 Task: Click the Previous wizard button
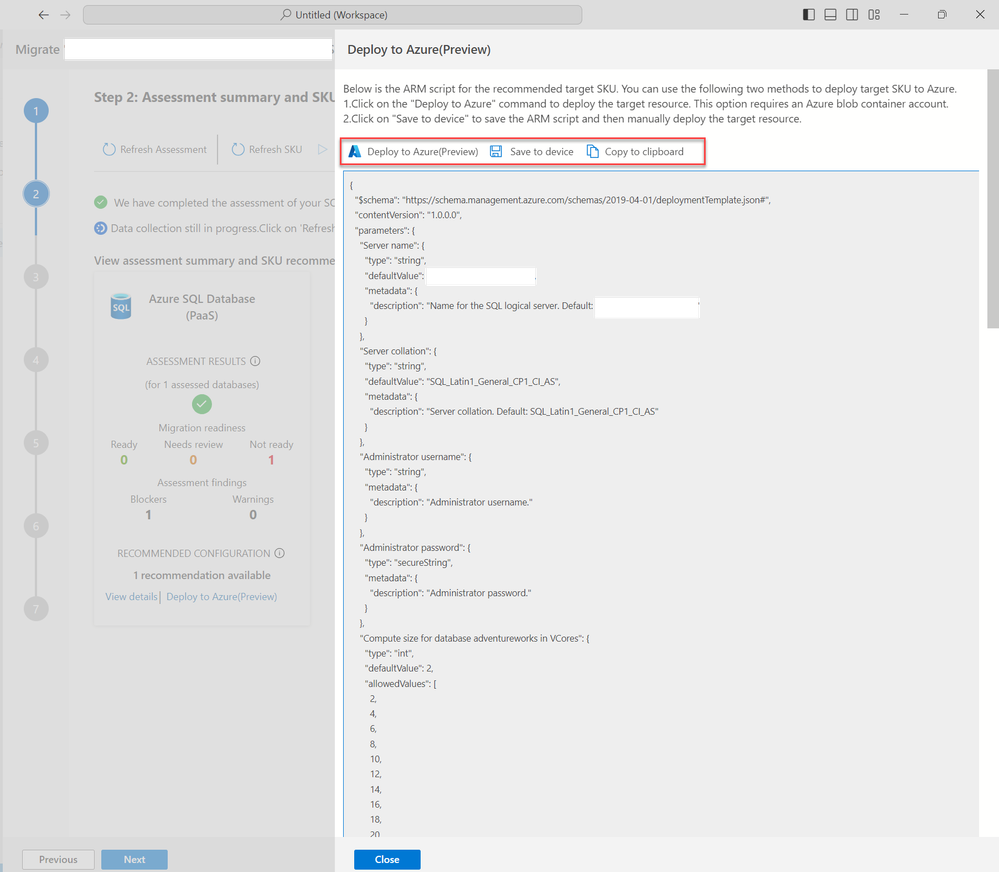(x=58, y=859)
